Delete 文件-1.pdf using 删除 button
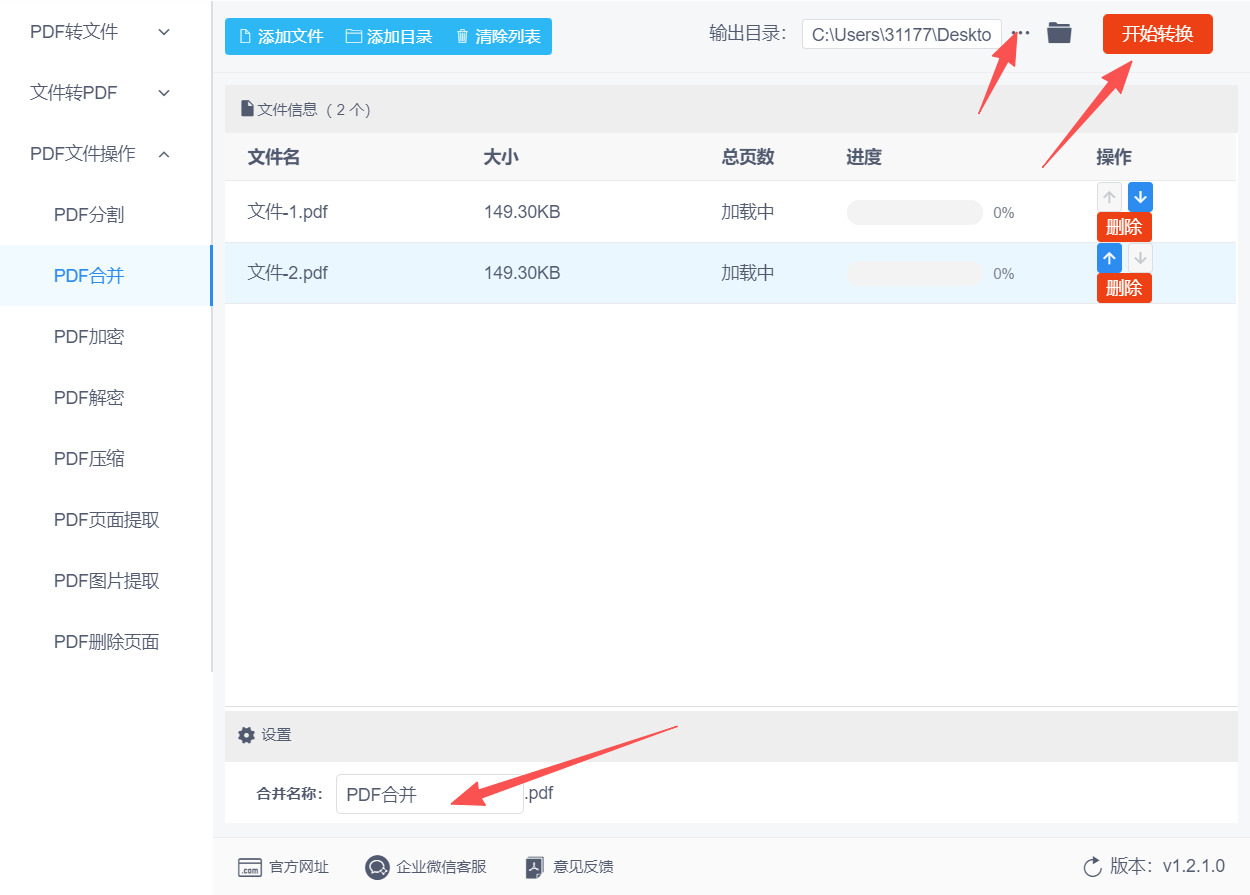This screenshot has height=895, width=1250. pos(1124,227)
